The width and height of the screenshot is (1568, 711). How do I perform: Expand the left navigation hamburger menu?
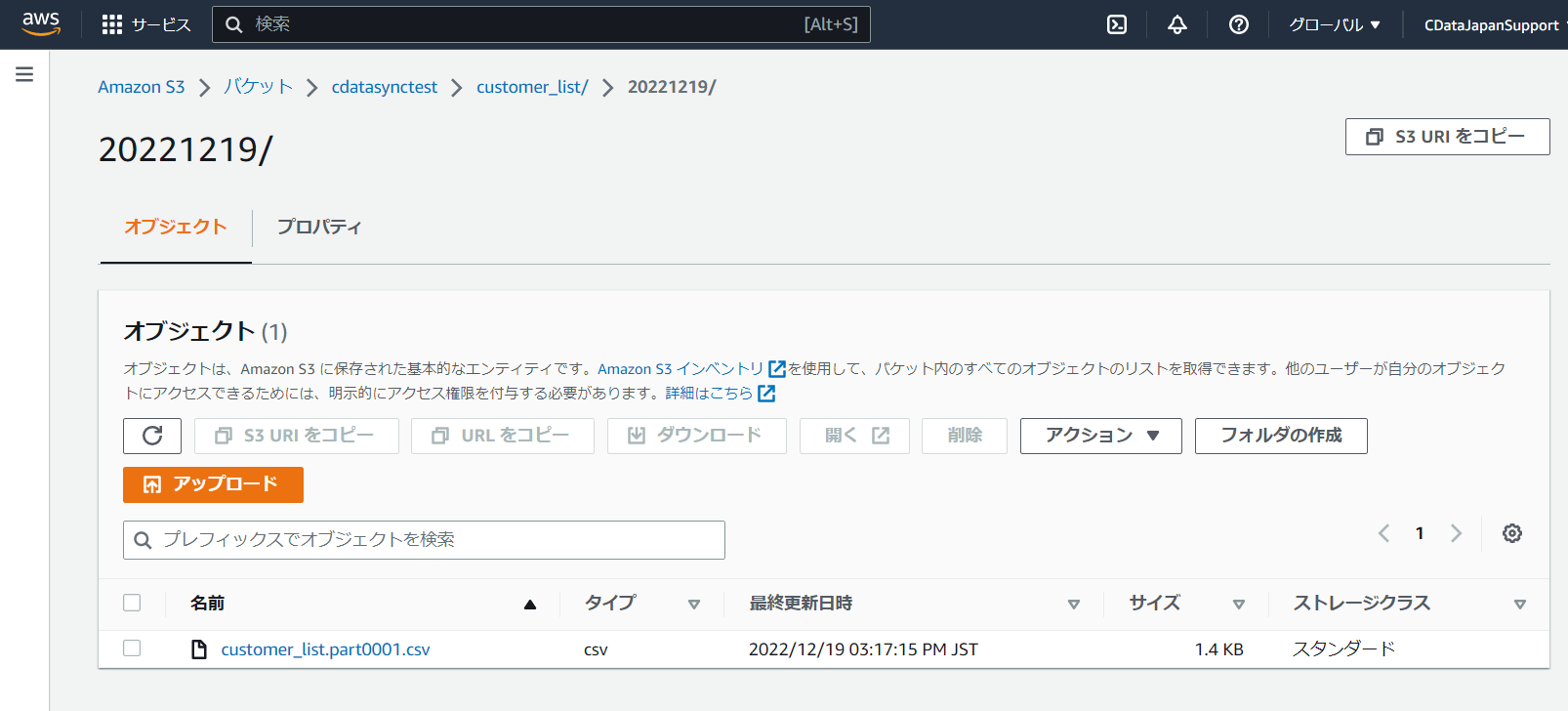tap(24, 74)
